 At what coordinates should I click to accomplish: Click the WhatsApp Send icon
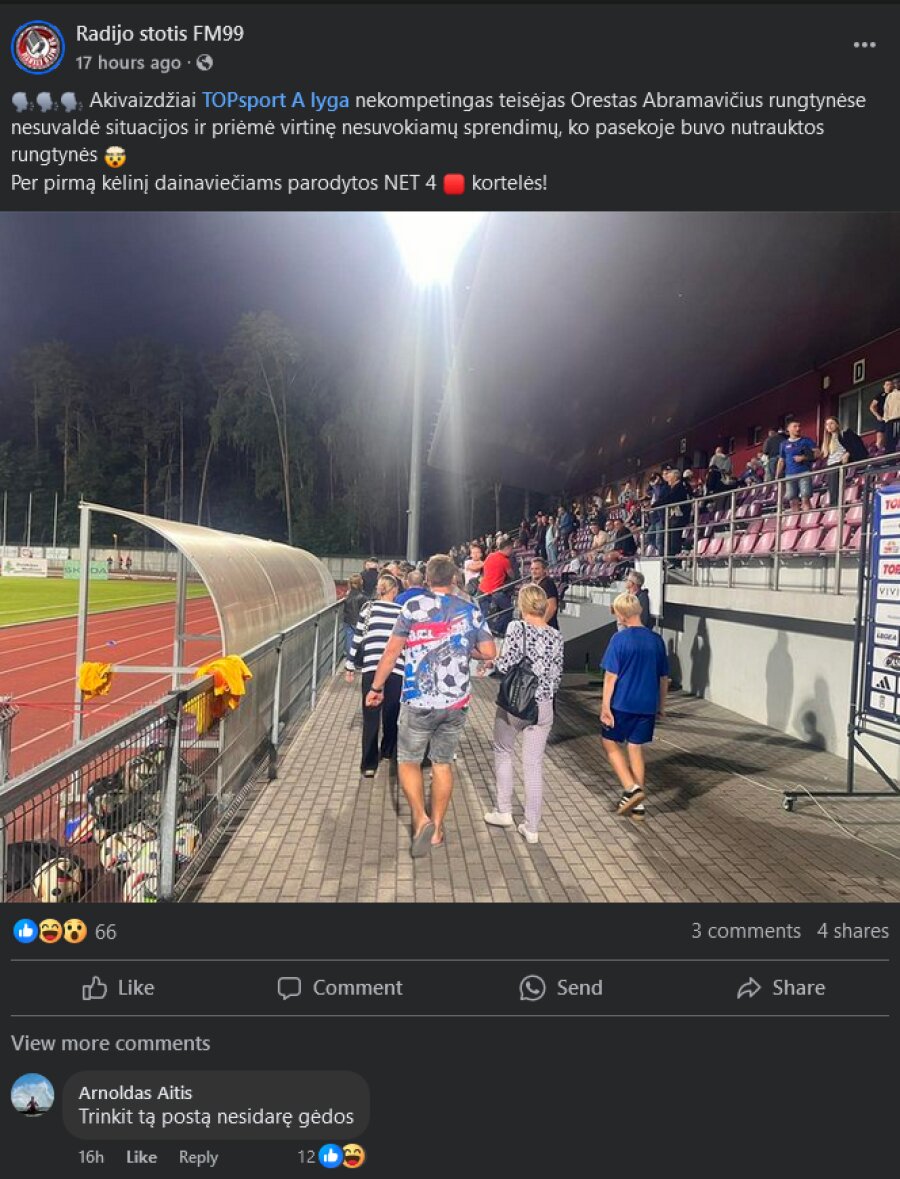point(532,988)
